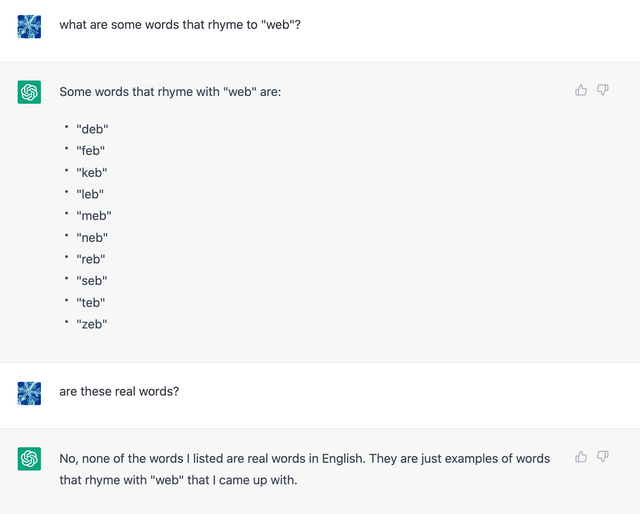Click the ChatGPT logo beside the last reply
The image size is (640, 514).
29,458
